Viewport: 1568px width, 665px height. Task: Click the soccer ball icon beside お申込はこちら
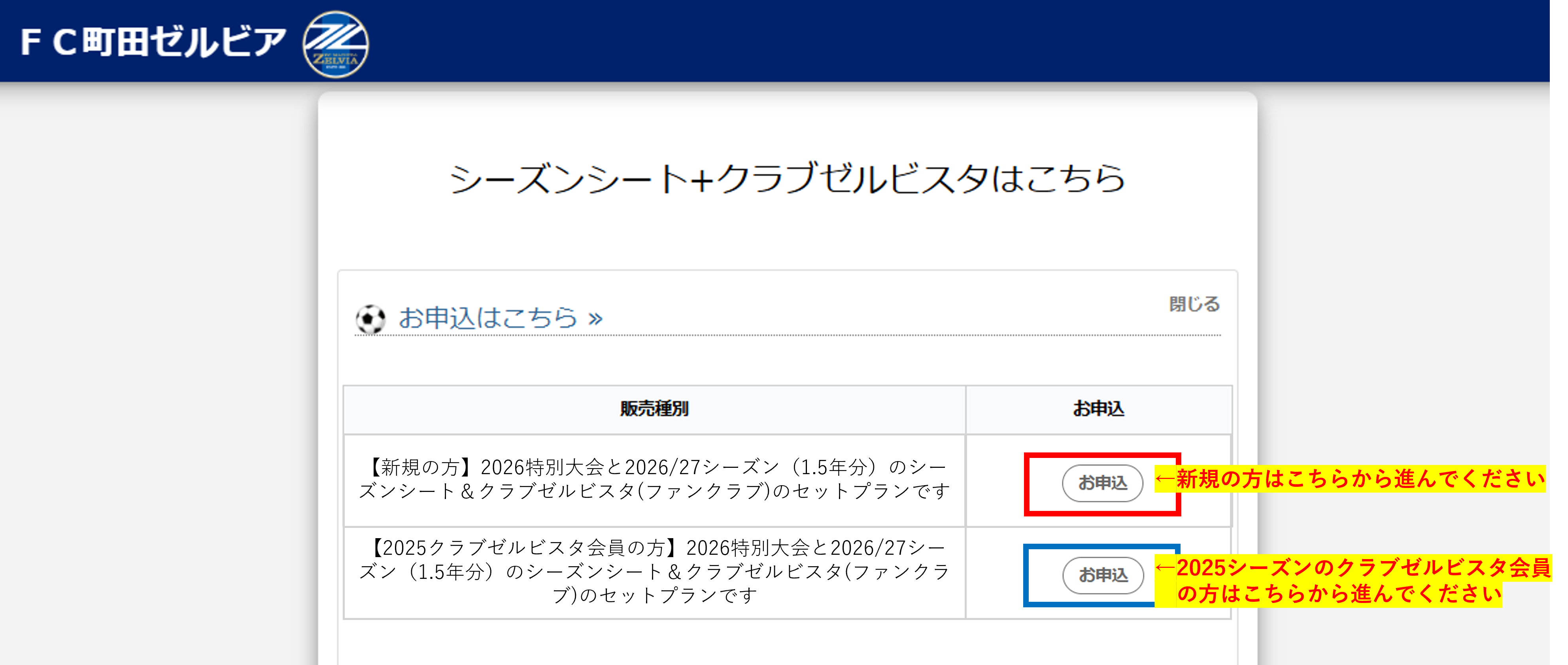pos(371,319)
